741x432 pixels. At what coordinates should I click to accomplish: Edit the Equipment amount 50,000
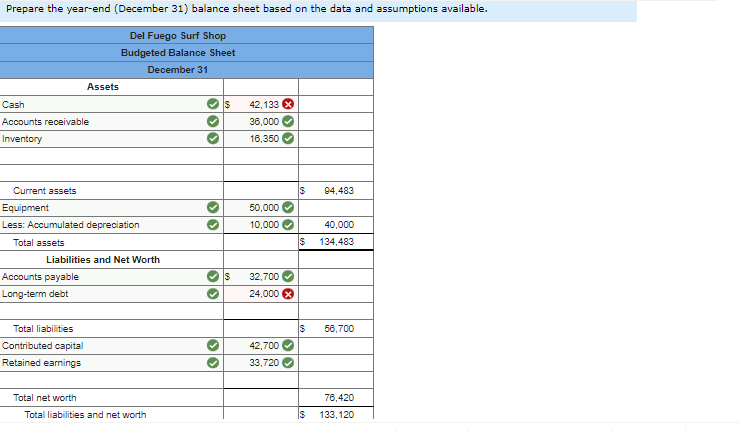tap(261, 207)
